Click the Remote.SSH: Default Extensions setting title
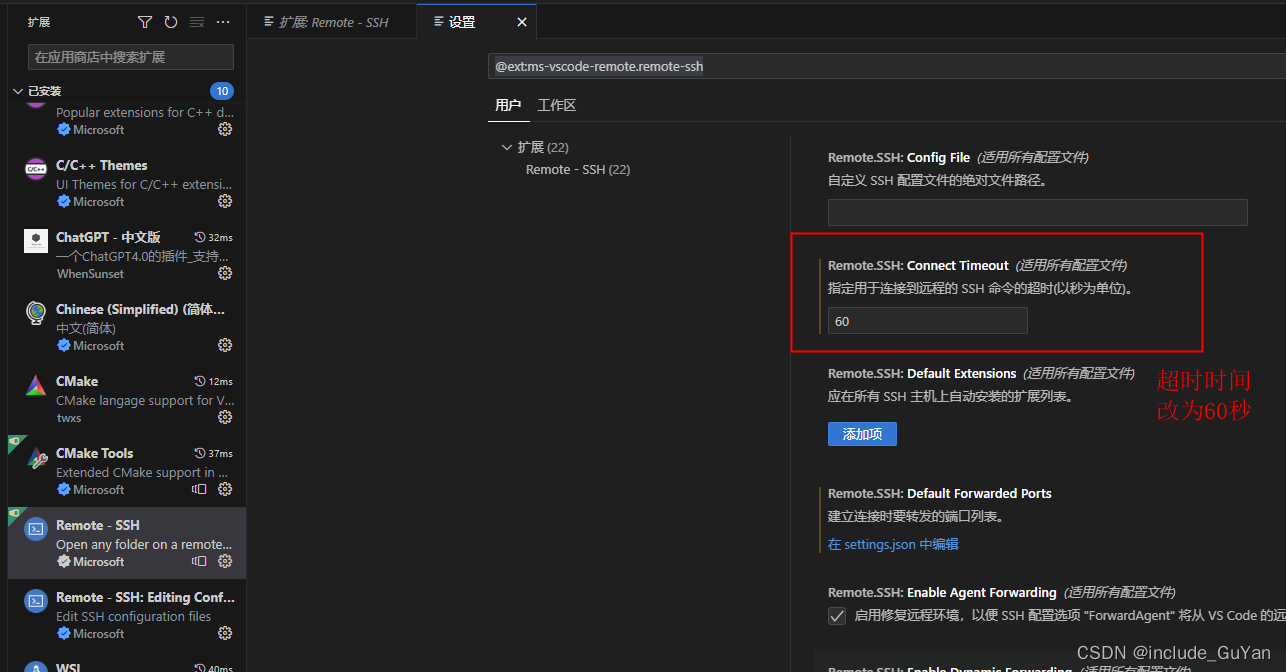This screenshot has width=1286, height=672. click(922, 374)
